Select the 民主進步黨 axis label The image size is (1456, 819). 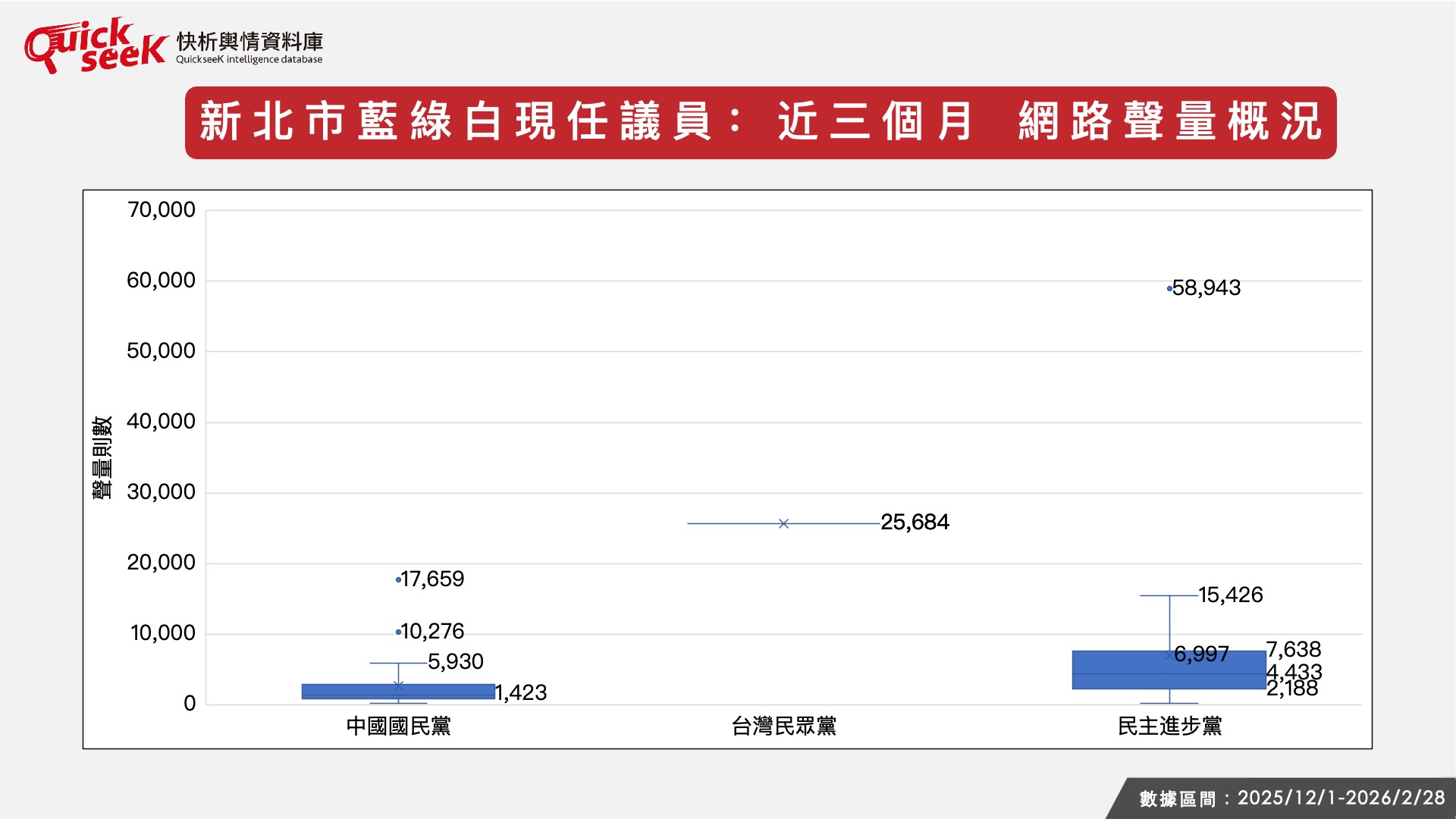tap(1169, 726)
